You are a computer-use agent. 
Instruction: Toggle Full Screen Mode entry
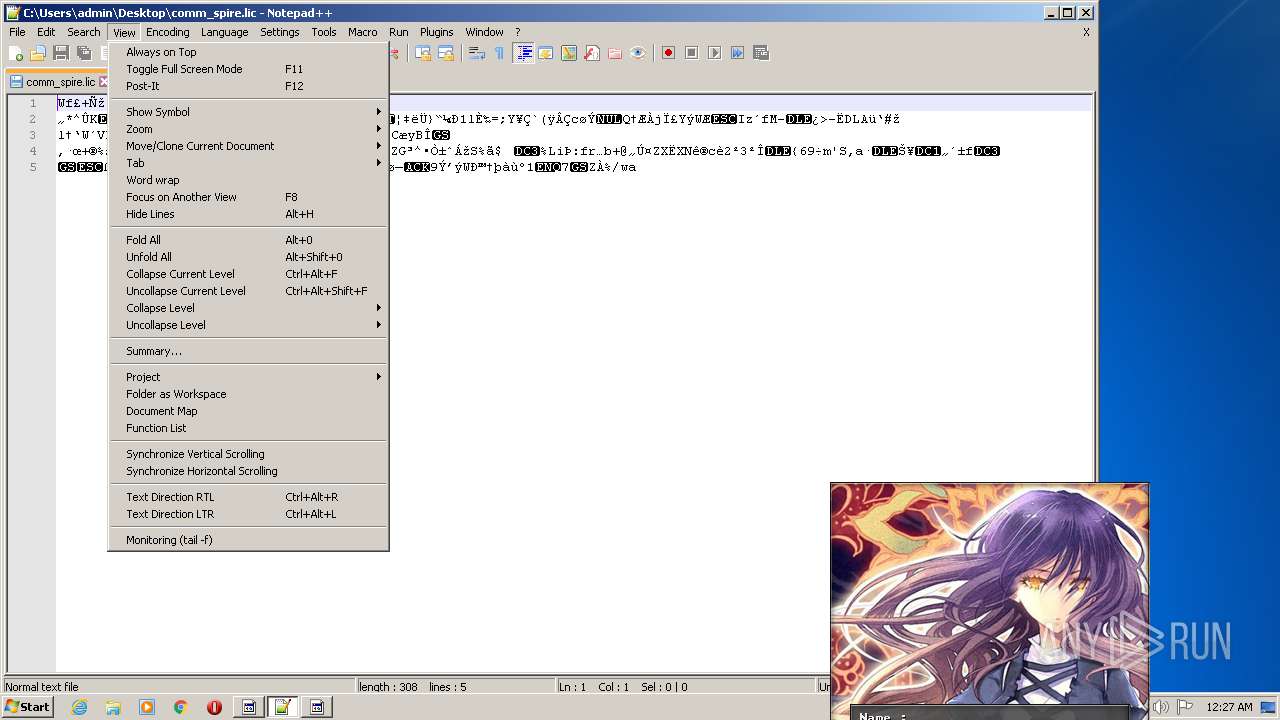point(248,69)
